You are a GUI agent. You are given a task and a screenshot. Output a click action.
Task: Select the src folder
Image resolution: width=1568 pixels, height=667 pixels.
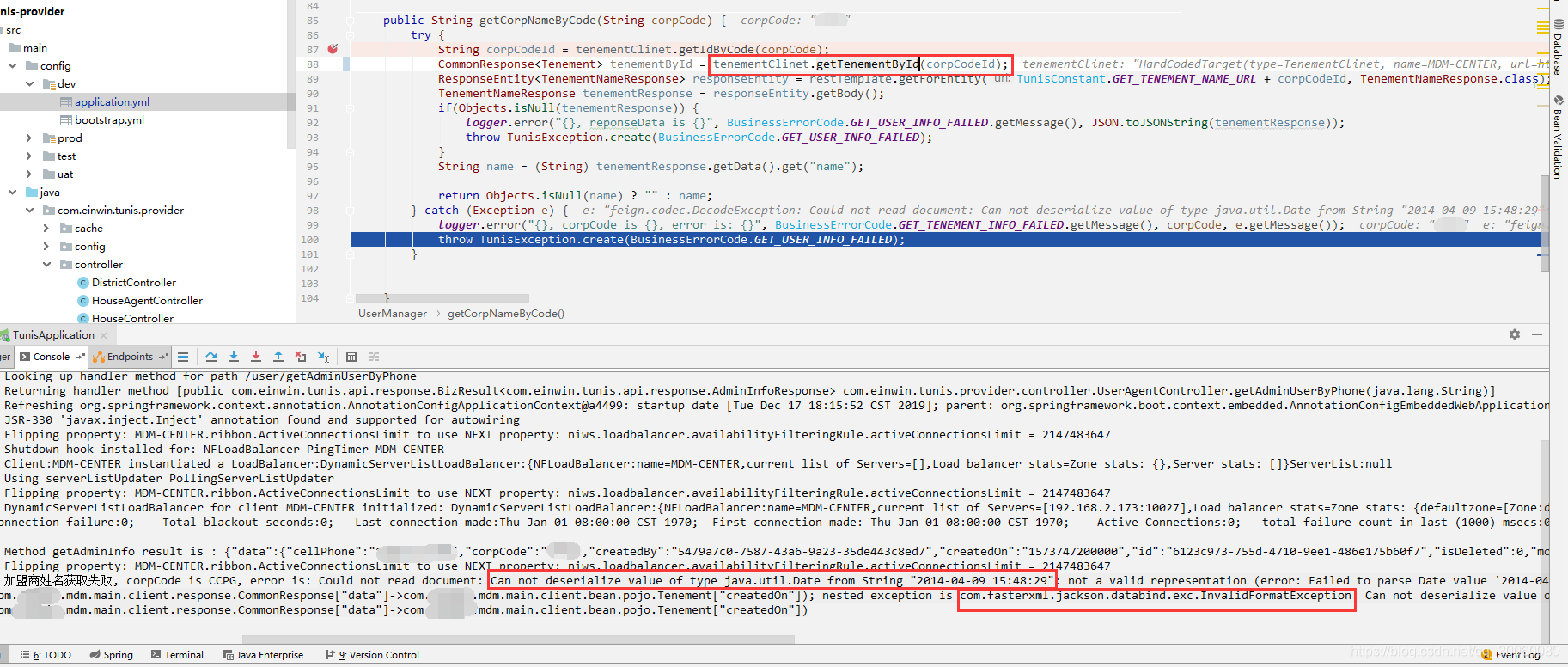pyautogui.click(x=13, y=30)
